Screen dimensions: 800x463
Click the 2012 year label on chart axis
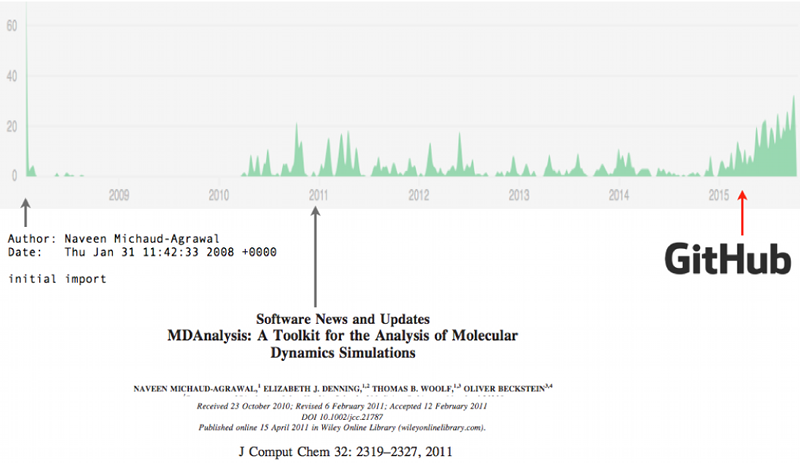click(419, 195)
